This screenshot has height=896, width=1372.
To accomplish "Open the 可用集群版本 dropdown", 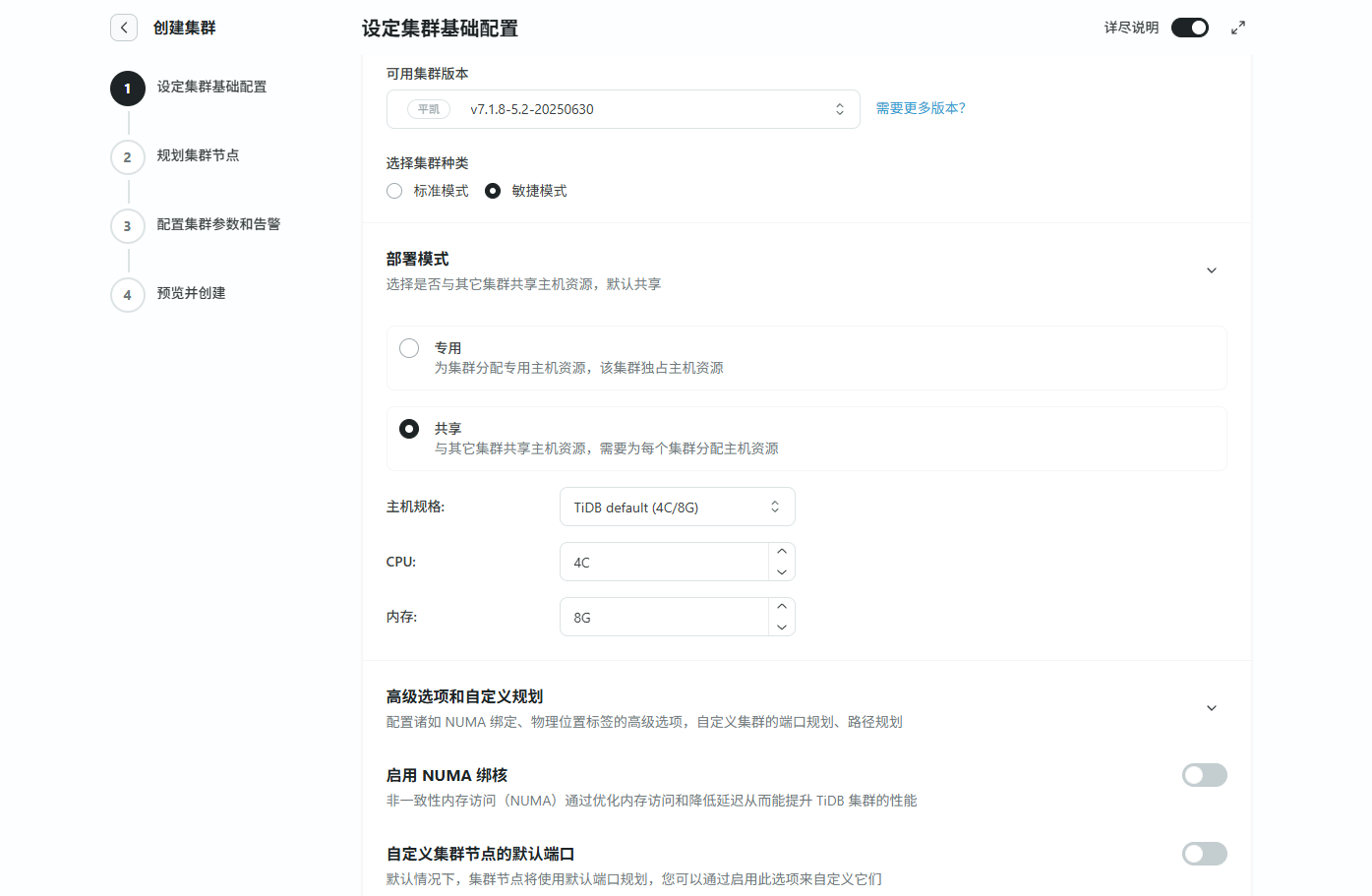I will pos(623,109).
